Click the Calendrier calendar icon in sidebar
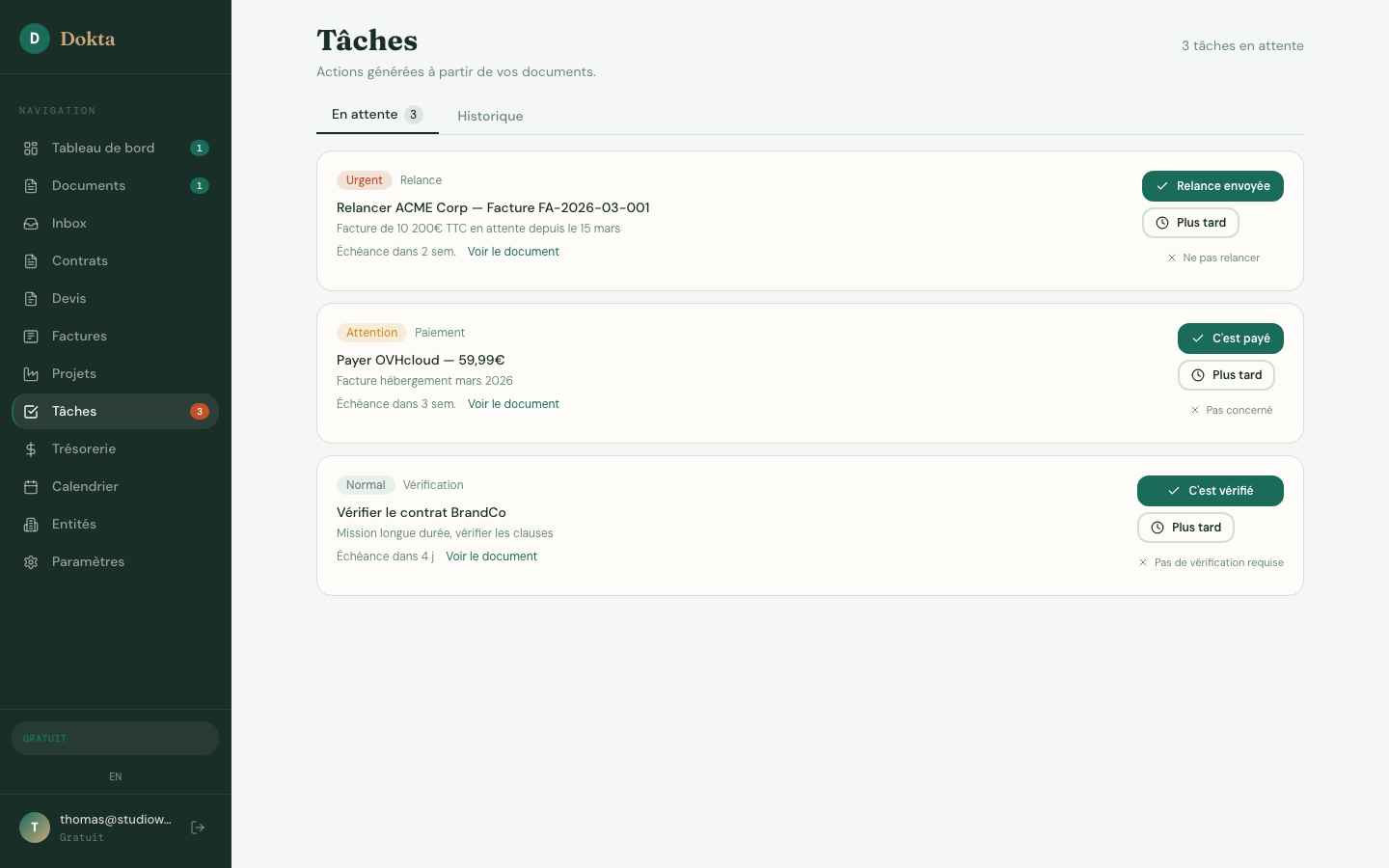The height and width of the screenshot is (868, 1389). [x=31, y=487]
